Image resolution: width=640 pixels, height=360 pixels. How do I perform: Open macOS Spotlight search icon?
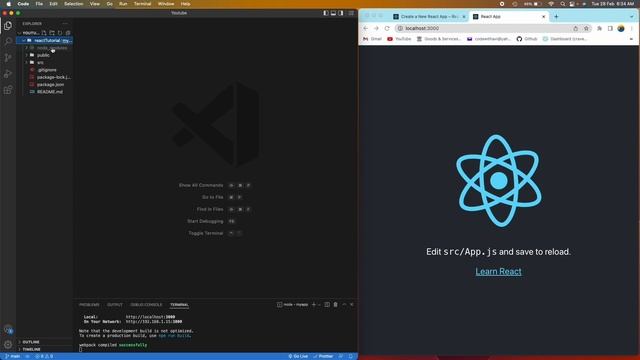562,4
